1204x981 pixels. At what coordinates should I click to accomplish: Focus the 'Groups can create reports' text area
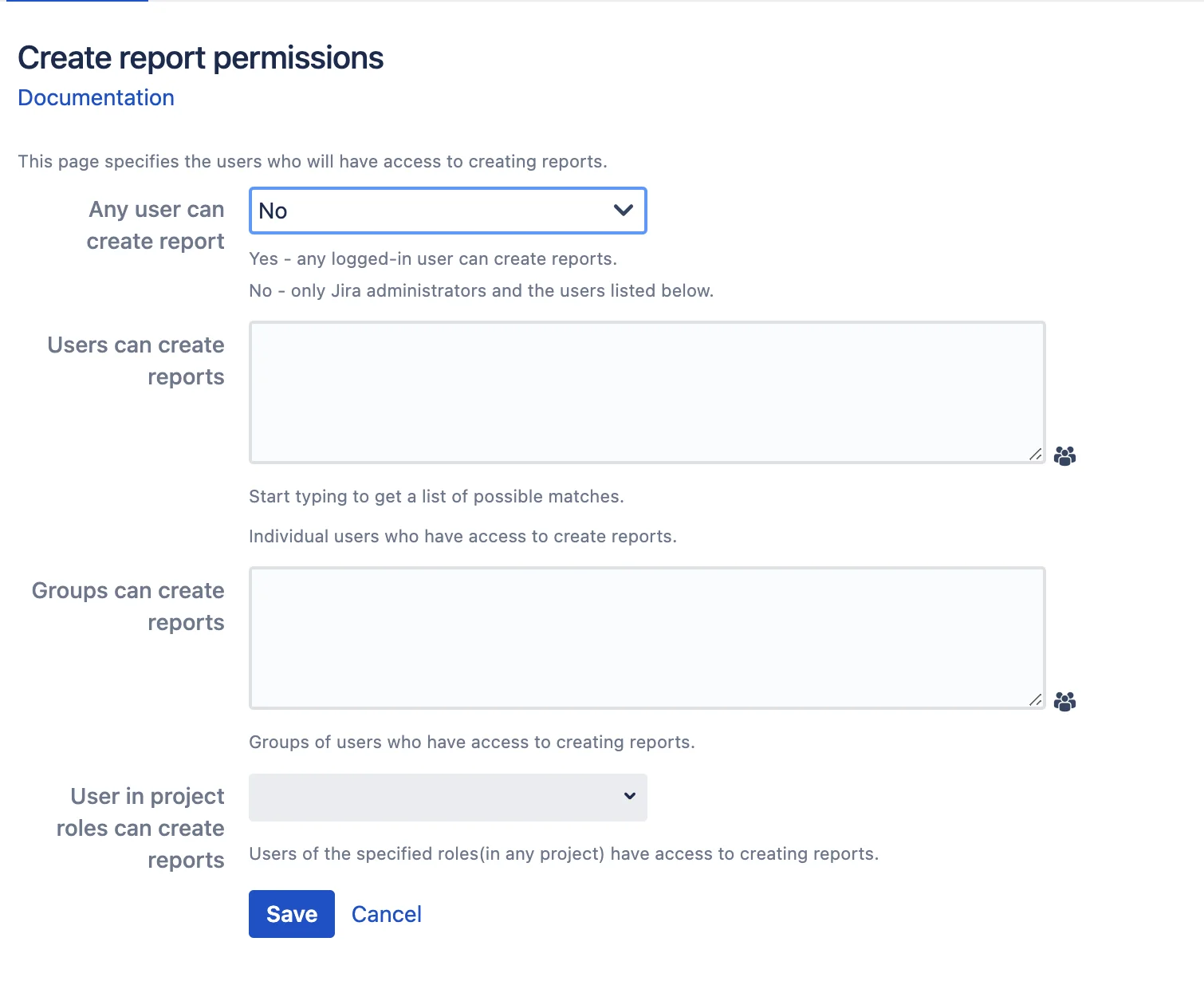(647, 637)
